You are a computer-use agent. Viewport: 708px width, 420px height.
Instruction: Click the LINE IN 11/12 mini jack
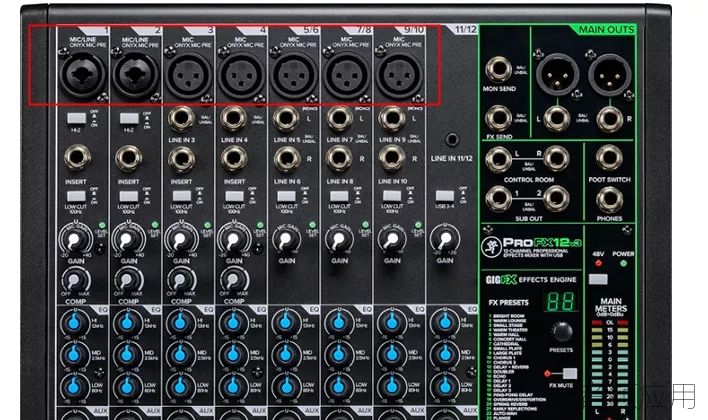452,140
